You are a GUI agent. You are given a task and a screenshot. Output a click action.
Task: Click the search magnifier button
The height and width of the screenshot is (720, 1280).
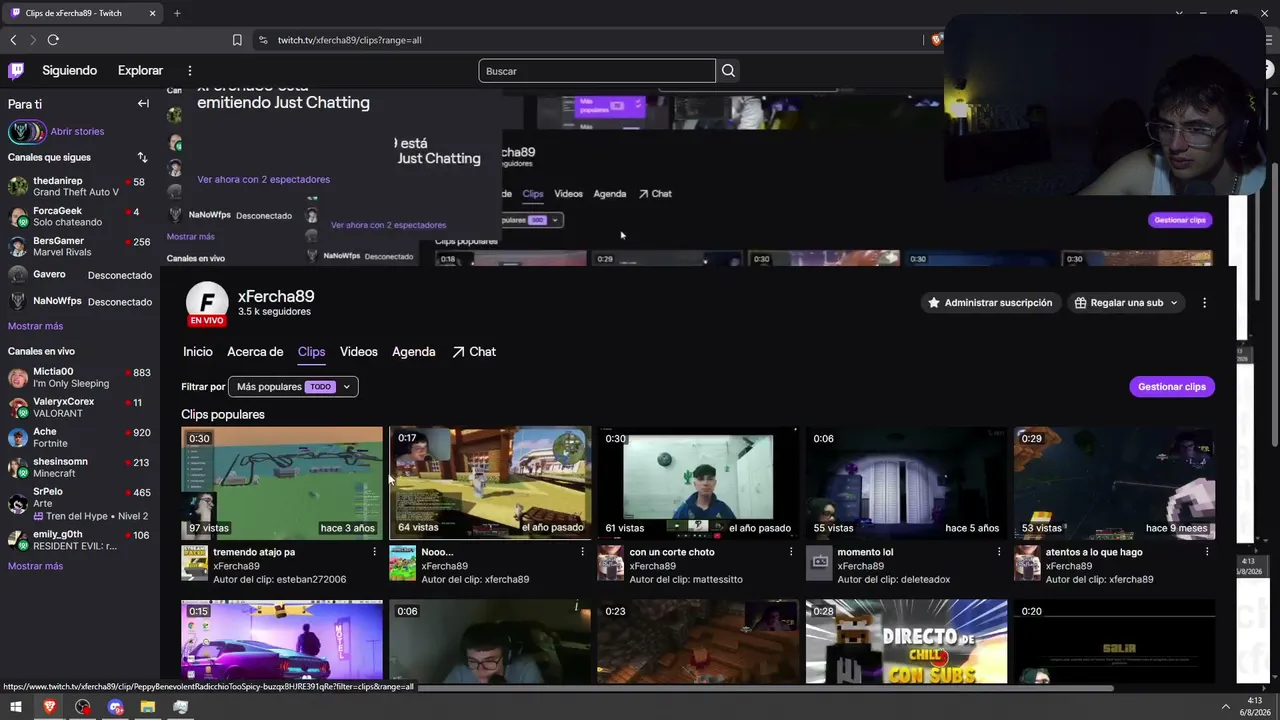click(728, 71)
